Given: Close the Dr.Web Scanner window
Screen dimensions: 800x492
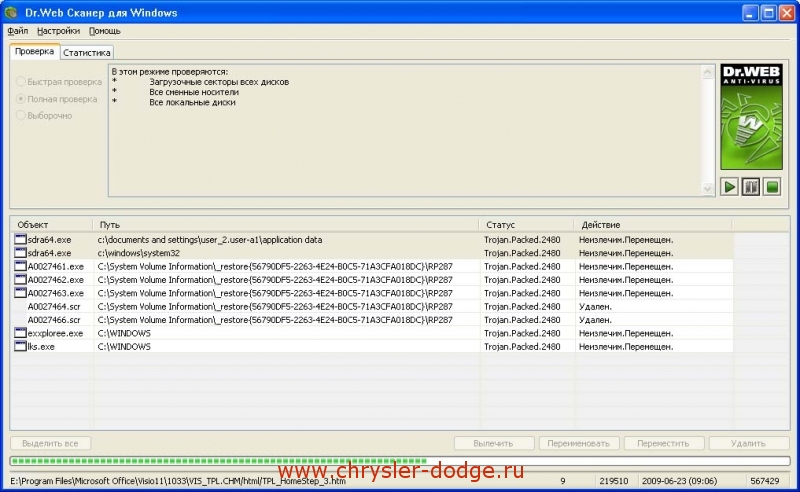Looking at the screenshot, I should pyautogui.click(x=787, y=13).
